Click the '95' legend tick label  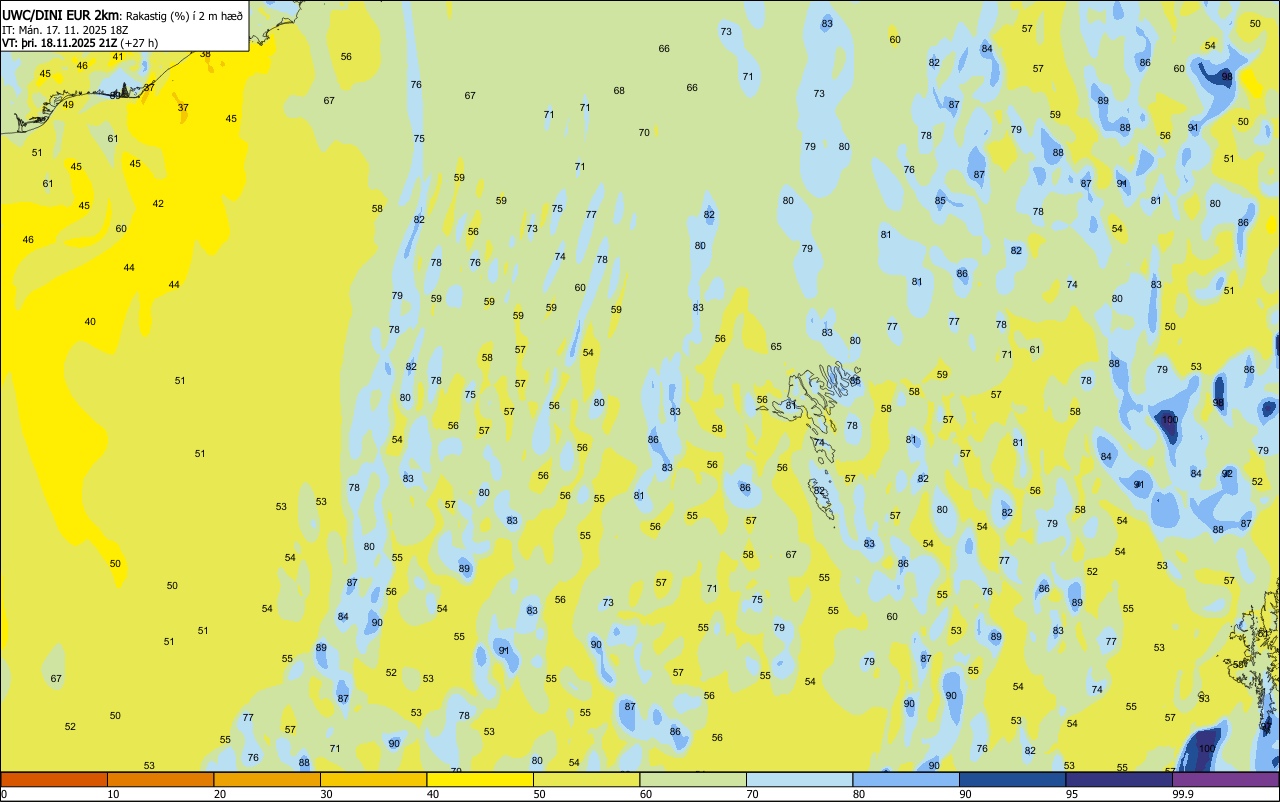pyautogui.click(x=1071, y=794)
